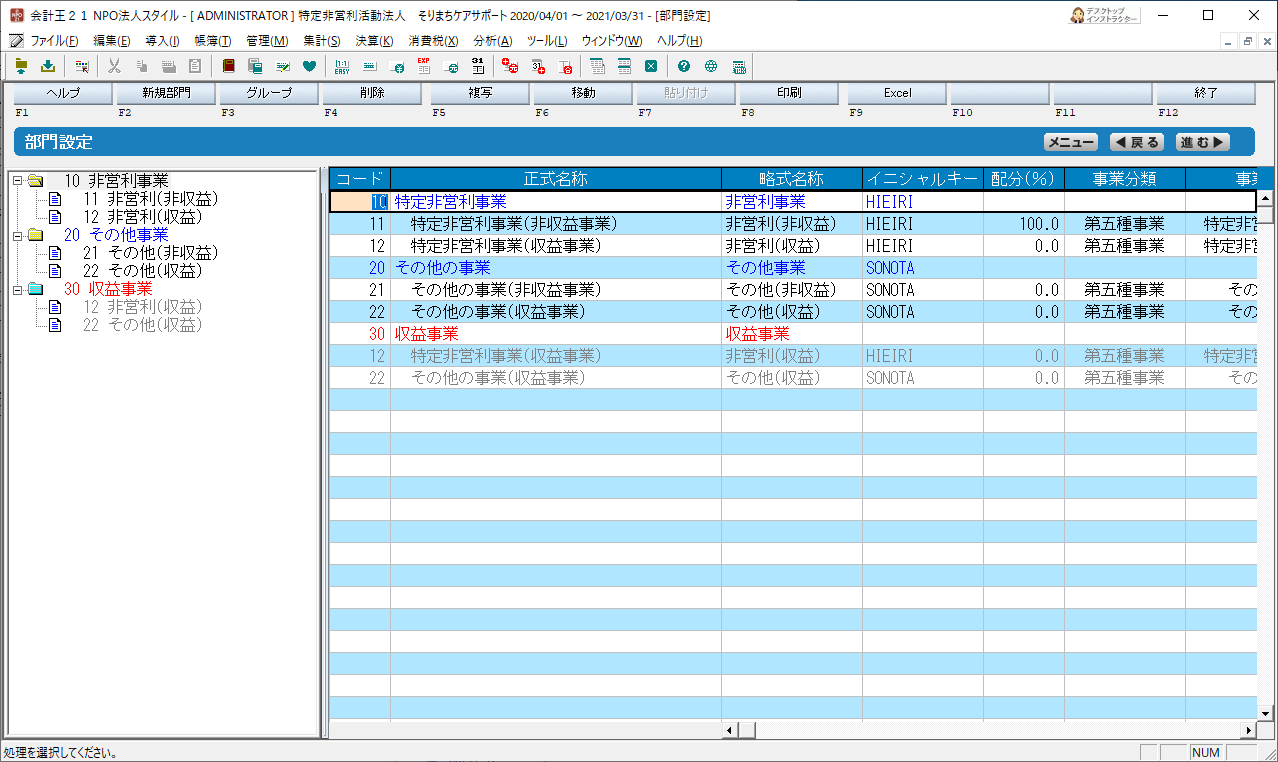Click the Excel function button
Viewport: 1278px width, 762px height.
[x=897, y=93]
